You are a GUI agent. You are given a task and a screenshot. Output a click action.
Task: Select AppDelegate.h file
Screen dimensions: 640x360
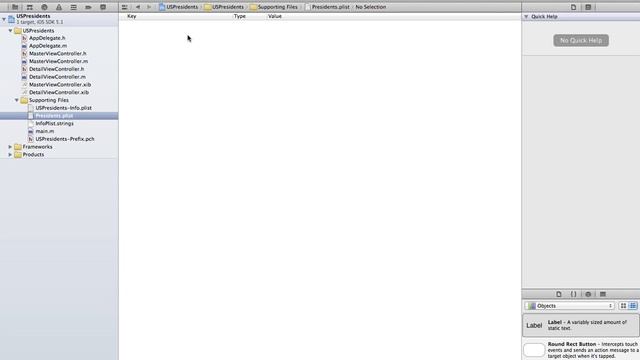[x=47, y=38]
